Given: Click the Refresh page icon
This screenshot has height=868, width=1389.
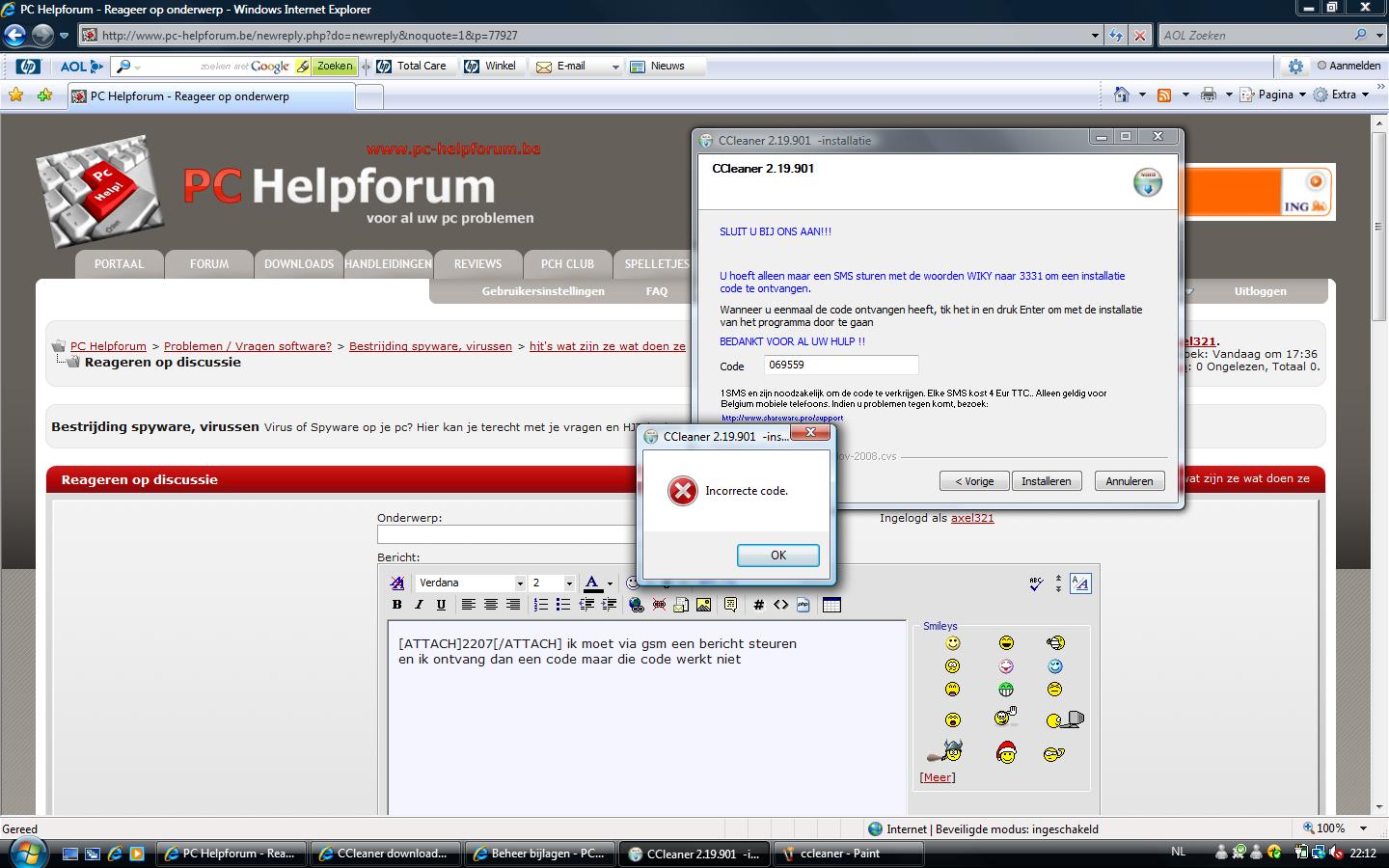Looking at the screenshot, I should click(x=1116, y=35).
